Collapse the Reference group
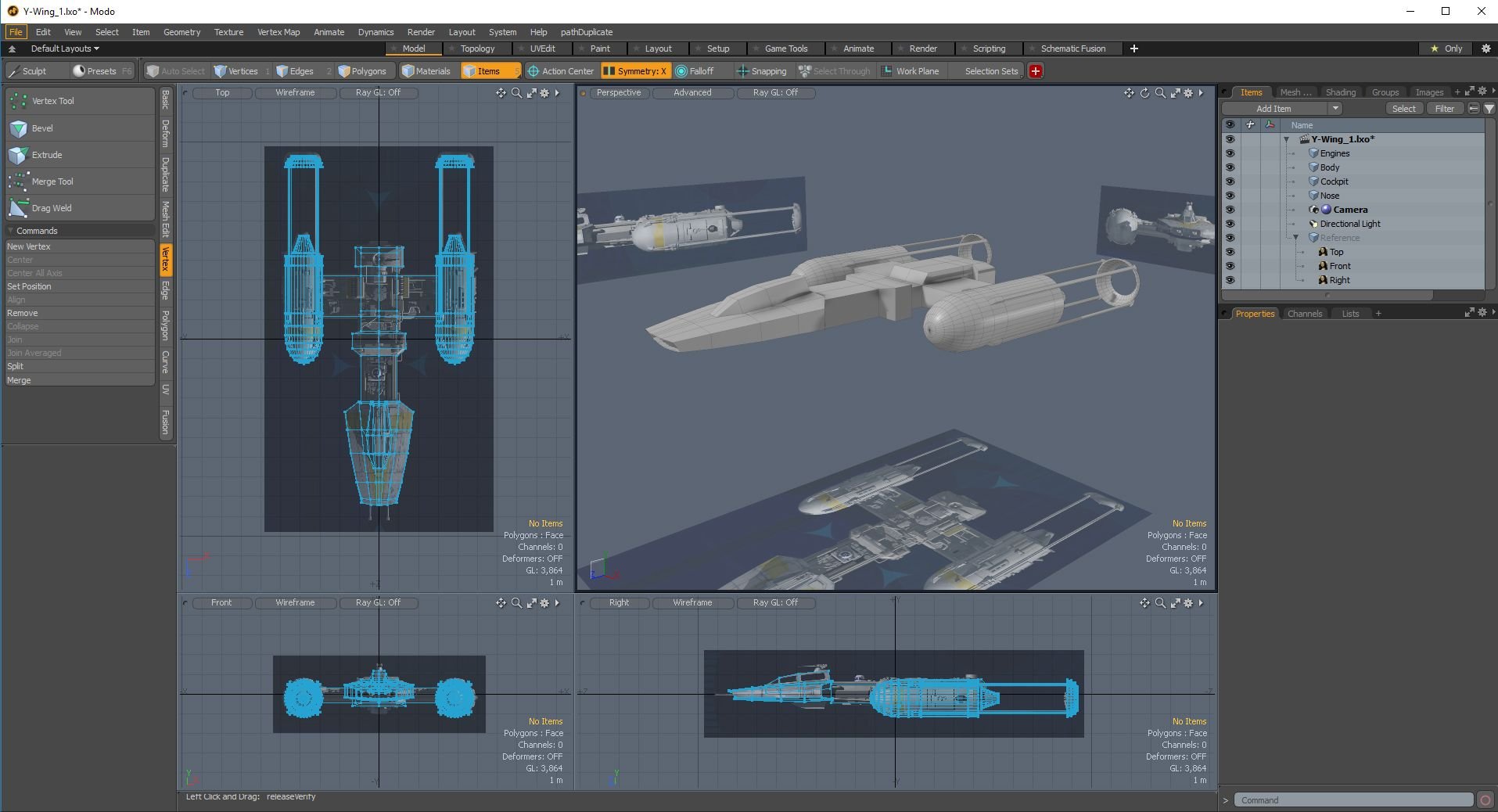Viewport: 1498px width, 812px height. (1296, 238)
